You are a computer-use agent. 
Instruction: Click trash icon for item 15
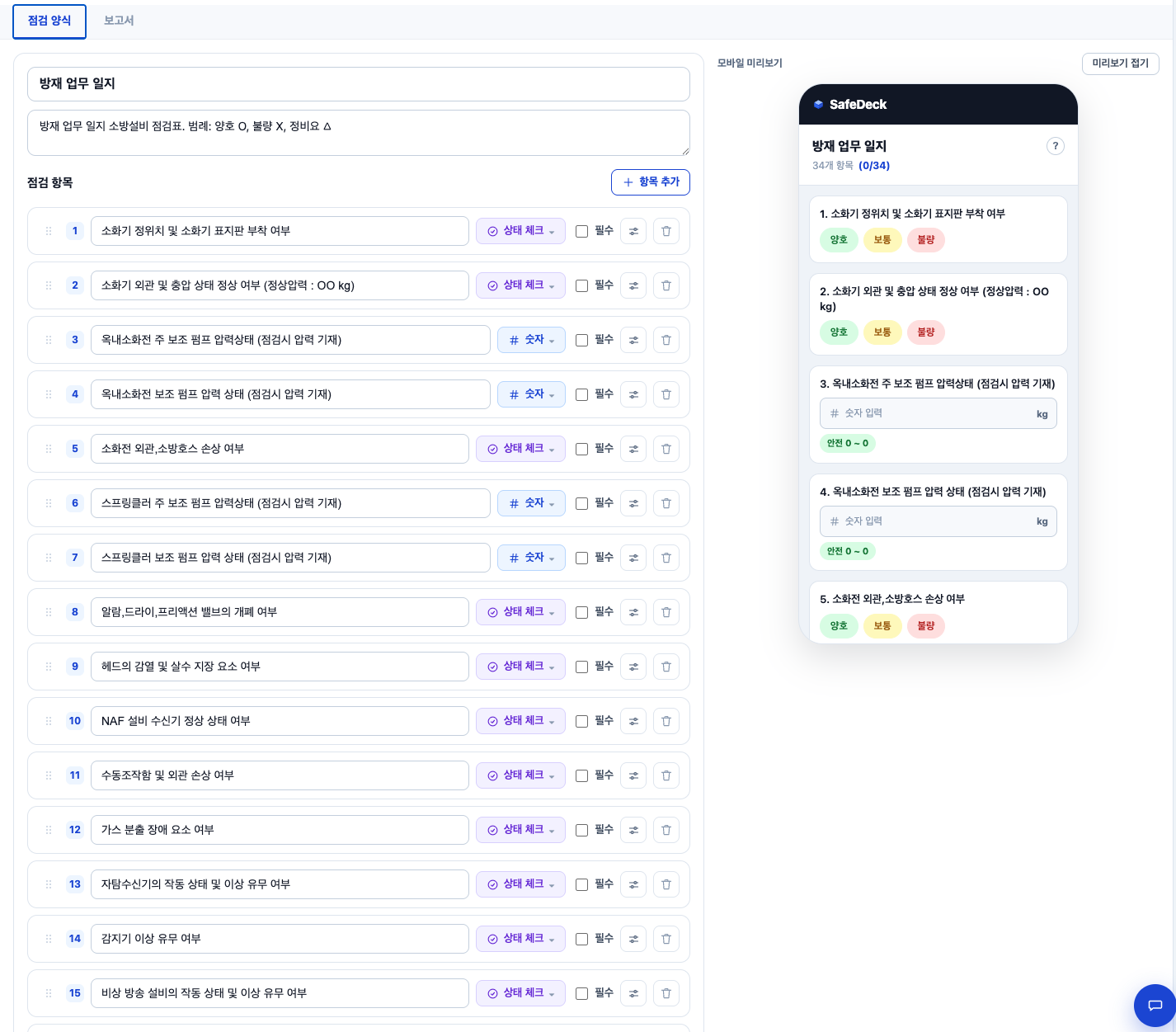click(x=666, y=993)
